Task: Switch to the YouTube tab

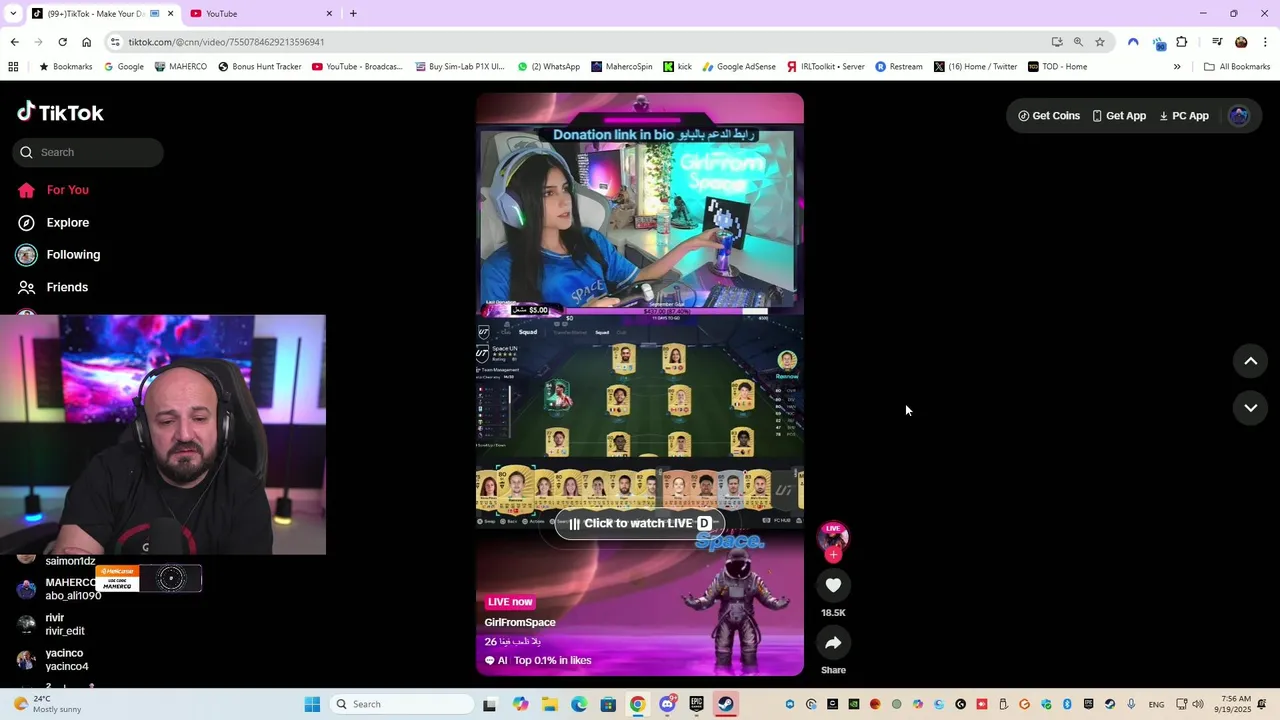Action: 260,13
